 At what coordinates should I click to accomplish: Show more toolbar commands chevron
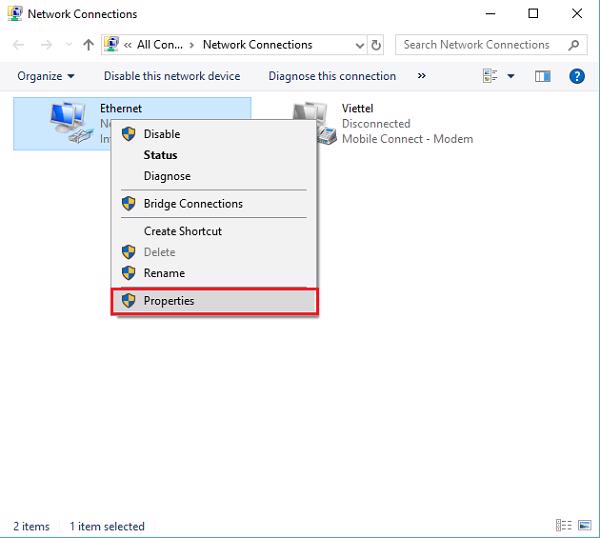pyautogui.click(x=421, y=76)
